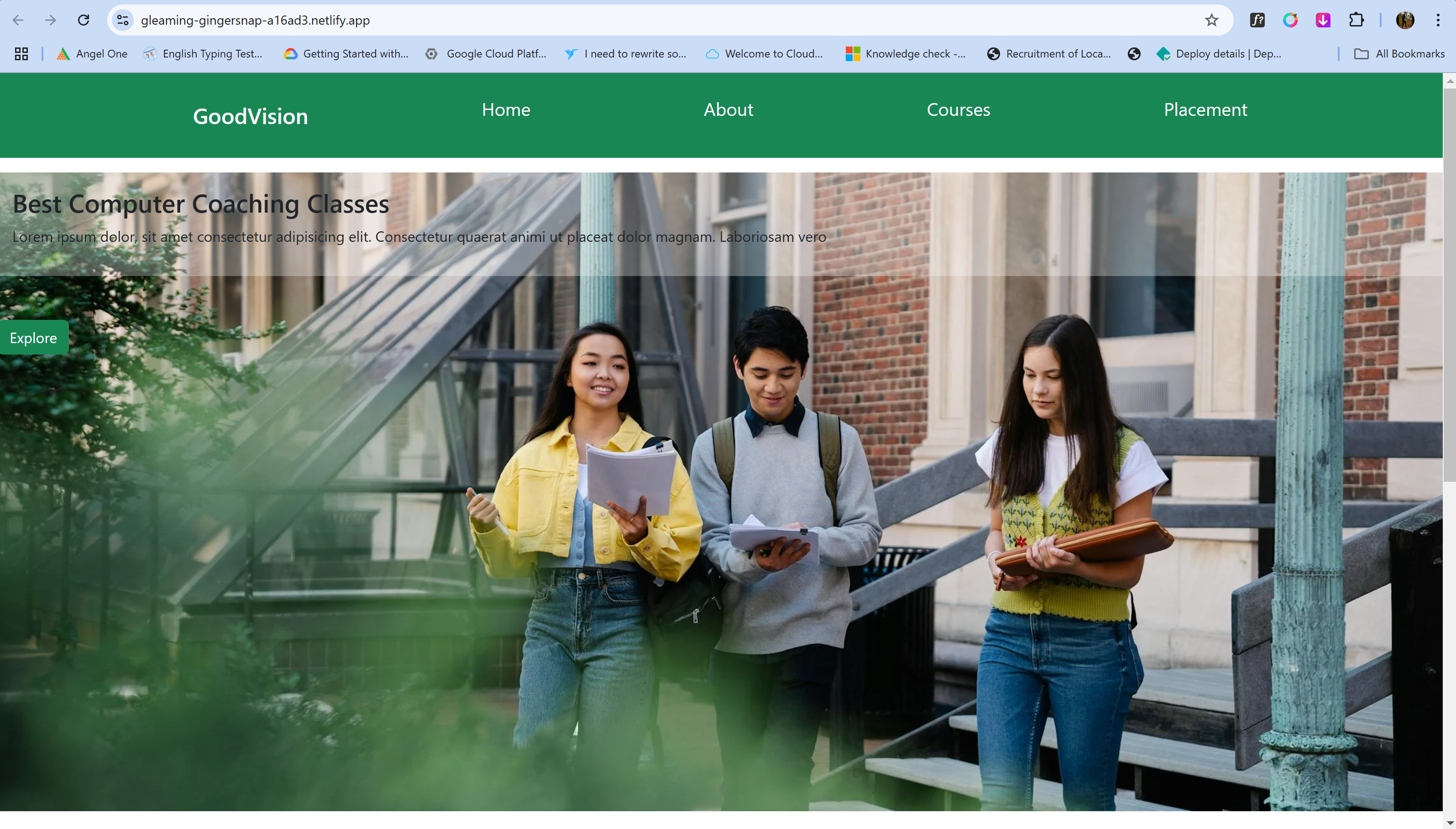Open 'I need to rewrite so...' bookmark
This screenshot has height=829, width=1456.
(x=625, y=53)
